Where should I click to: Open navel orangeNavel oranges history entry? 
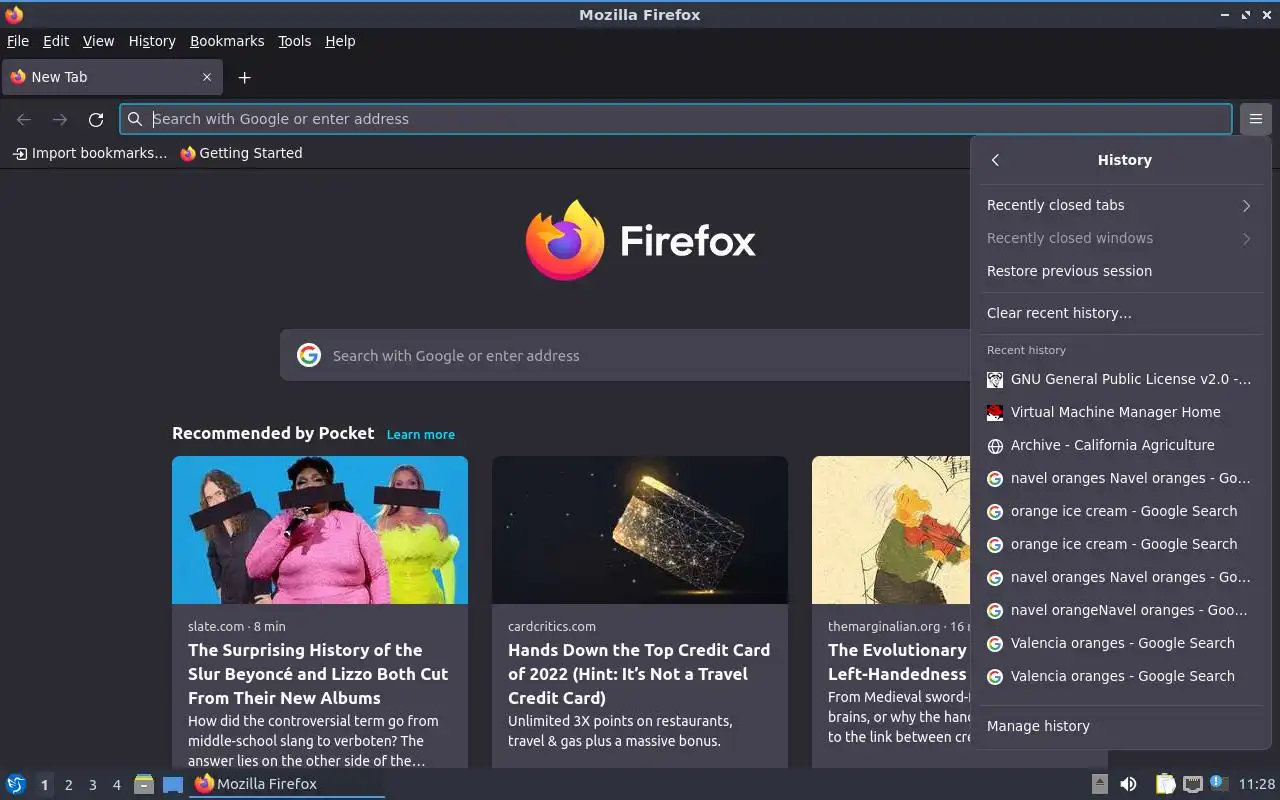(x=1120, y=610)
